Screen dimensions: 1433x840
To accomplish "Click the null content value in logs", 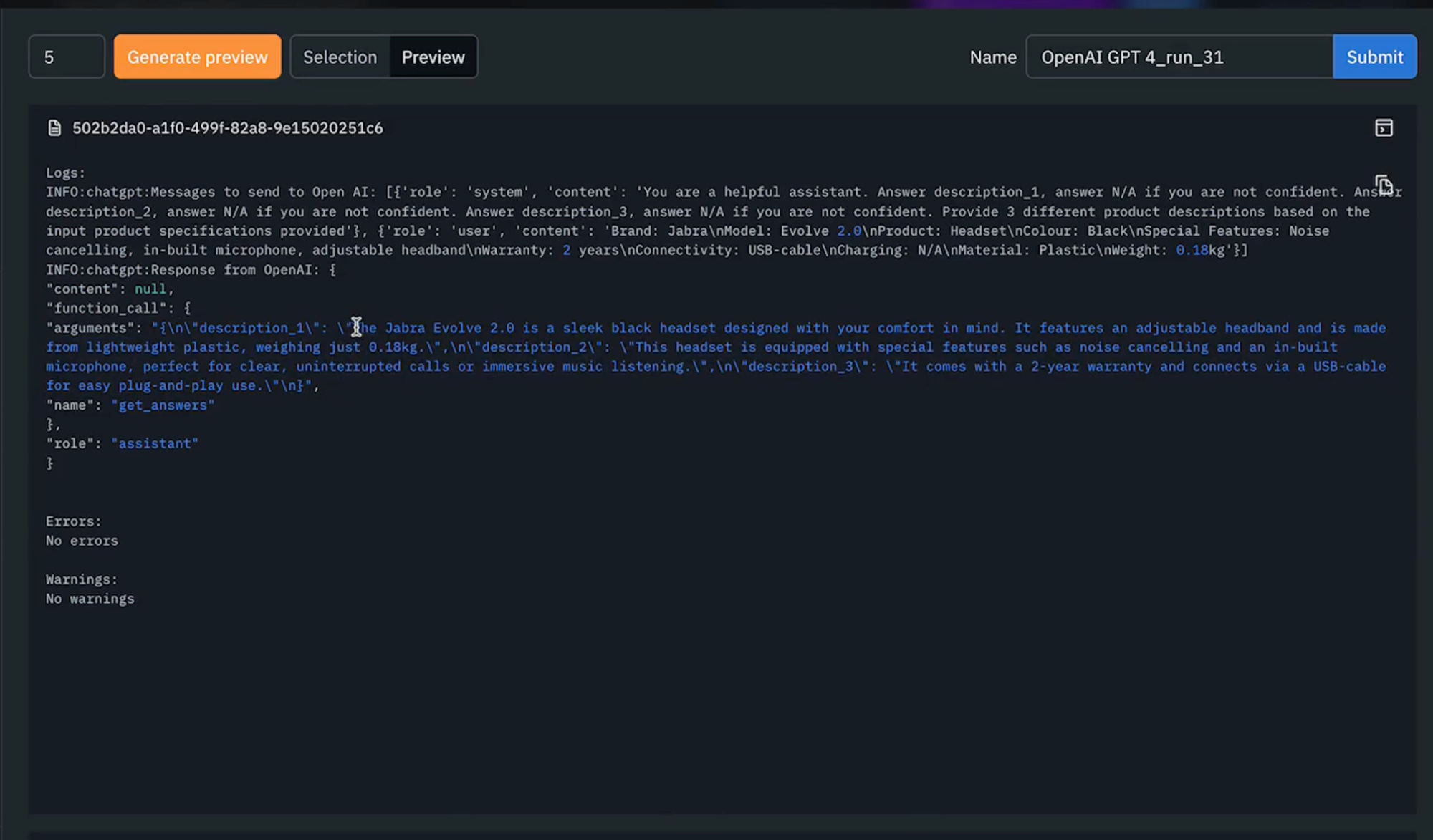I will coord(150,289).
